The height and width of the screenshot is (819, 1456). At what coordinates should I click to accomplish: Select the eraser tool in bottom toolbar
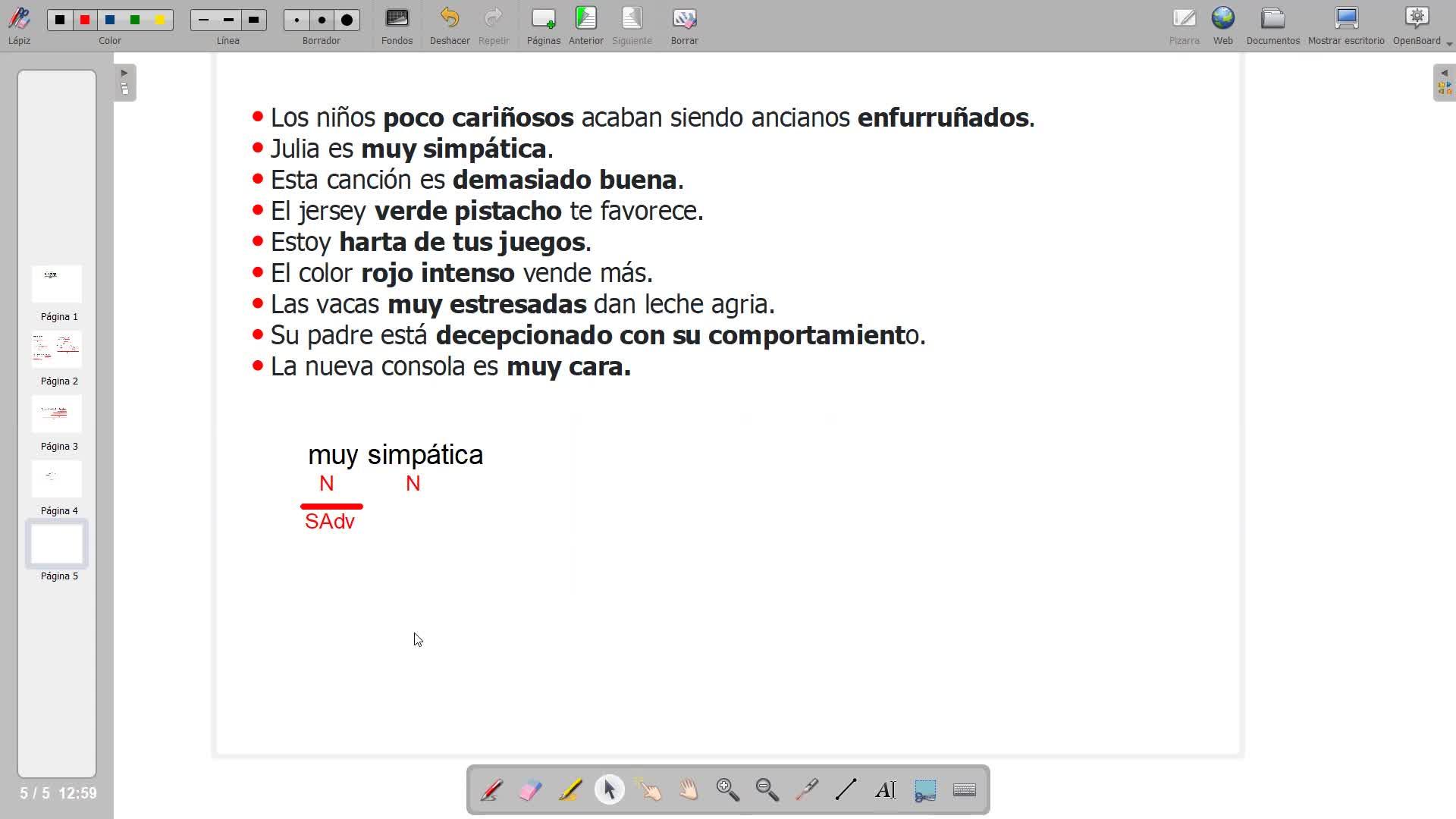[531, 790]
